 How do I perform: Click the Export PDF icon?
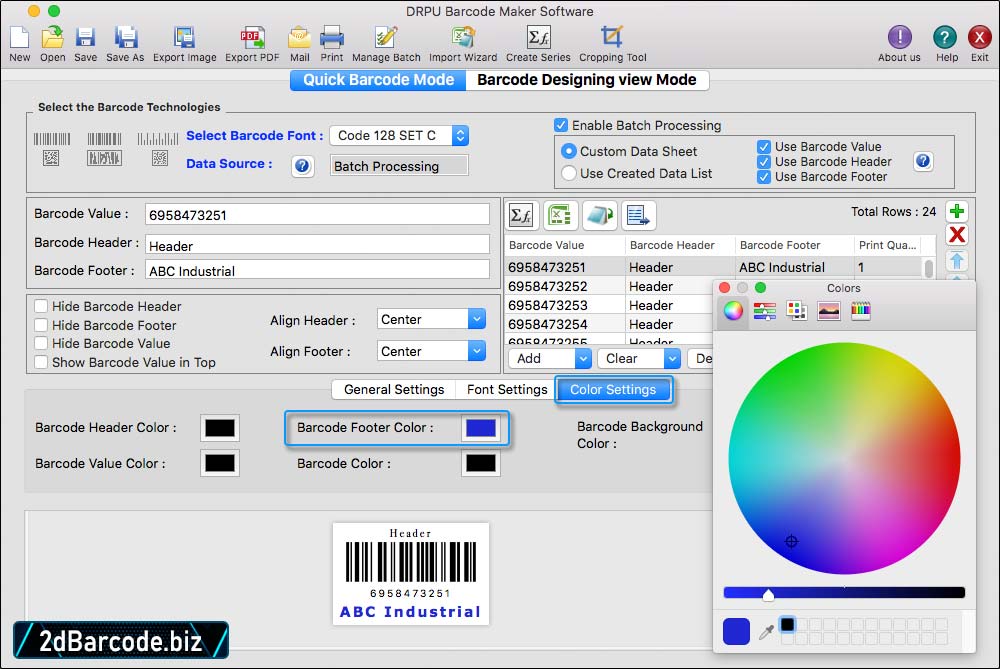point(252,38)
